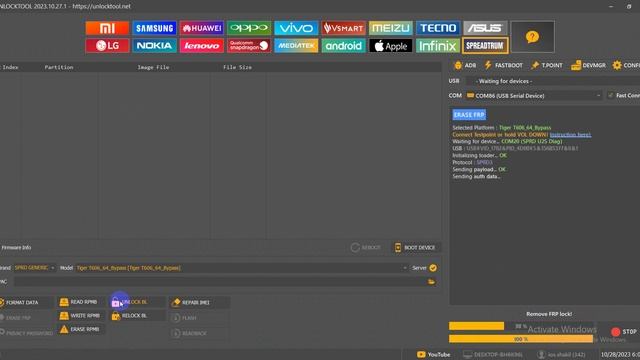Select the Infinix brand tile
640x360 pixels.
click(438, 46)
